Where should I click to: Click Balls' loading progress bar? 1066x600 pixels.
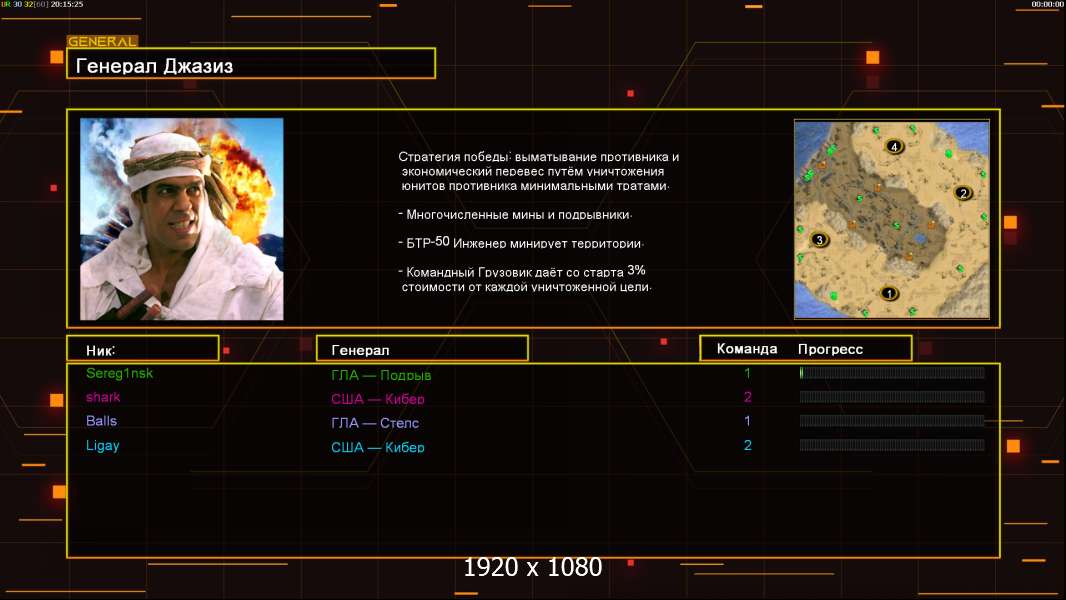(x=892, y=421)
